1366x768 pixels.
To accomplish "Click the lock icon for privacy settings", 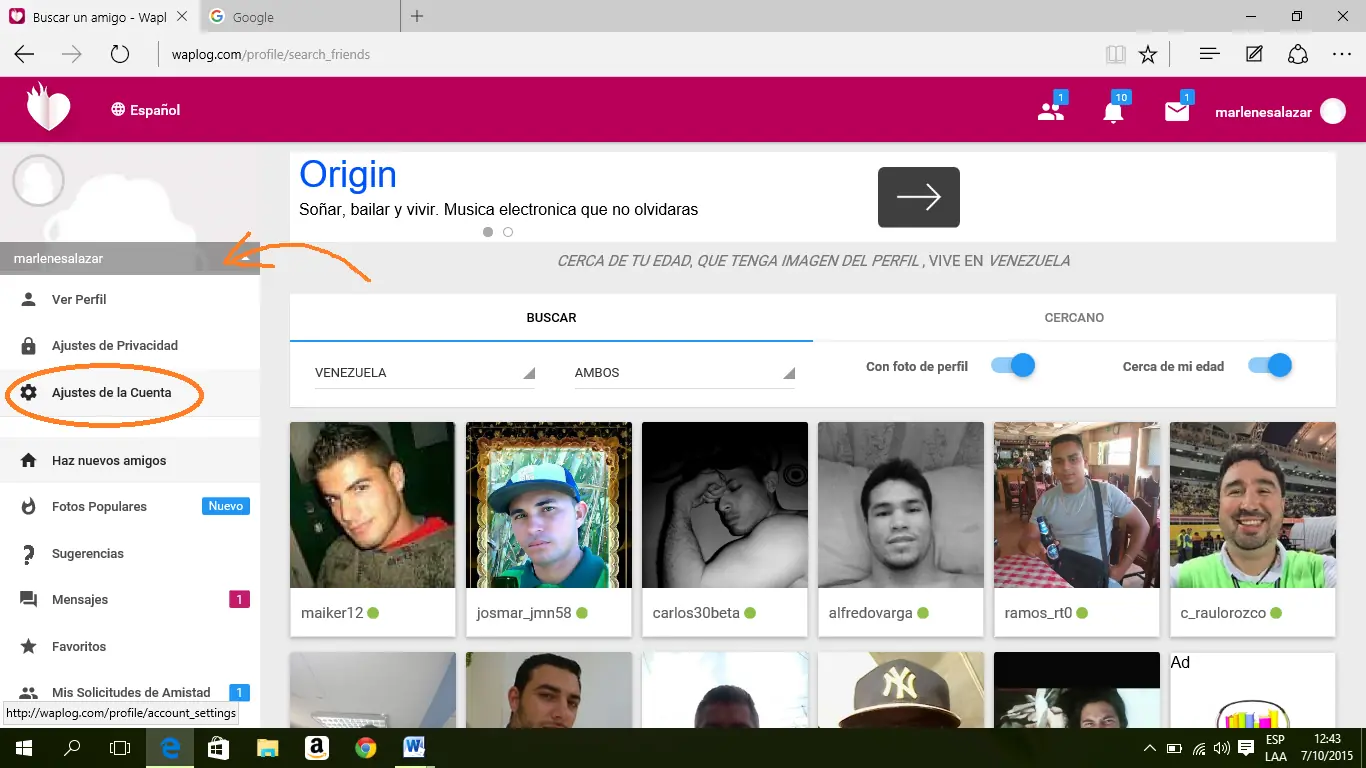I will (x=29, y=345).
